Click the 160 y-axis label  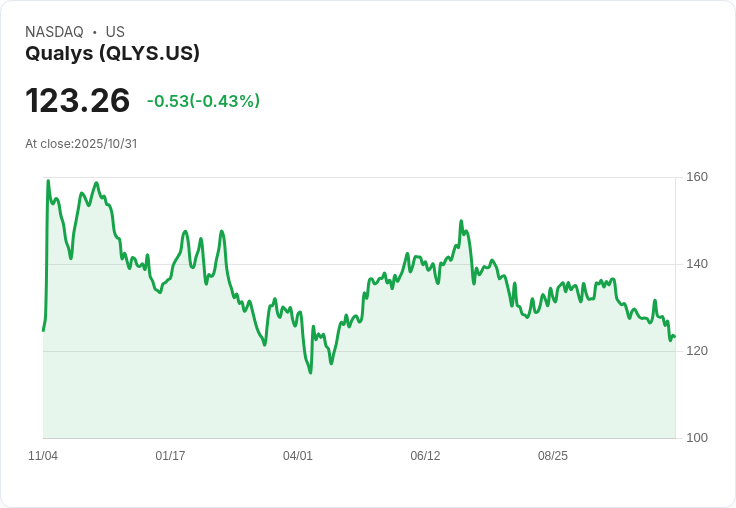[x=697, y=177]
